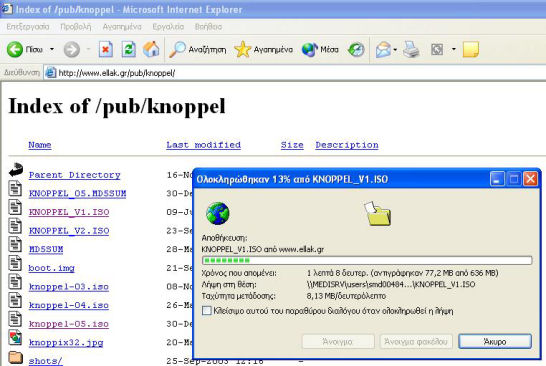This screenshot has height=366, width=546.
Task: Stop page loading with red X icon
Action: [106, 49]
